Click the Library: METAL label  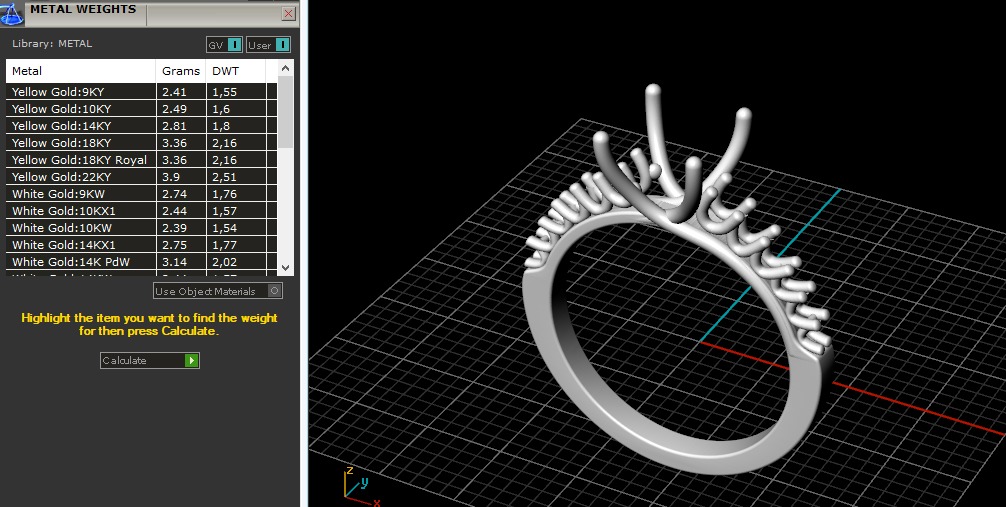(x=52, y=44)
